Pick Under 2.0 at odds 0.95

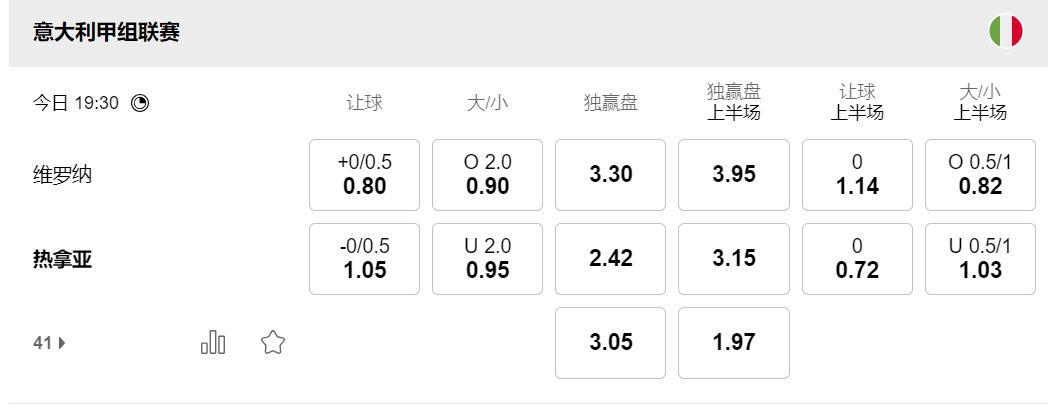pos(487,259)
